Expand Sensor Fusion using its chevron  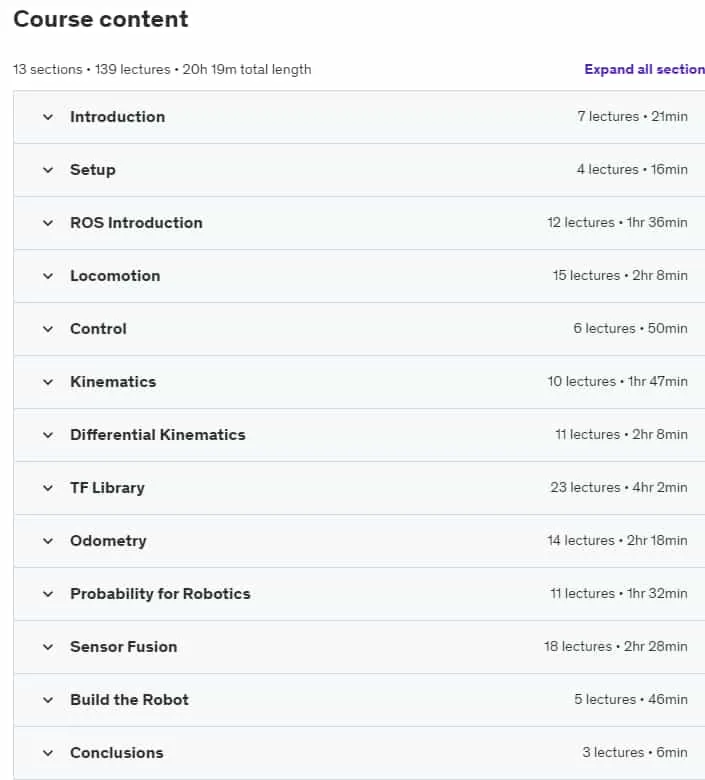pos(48,647)
